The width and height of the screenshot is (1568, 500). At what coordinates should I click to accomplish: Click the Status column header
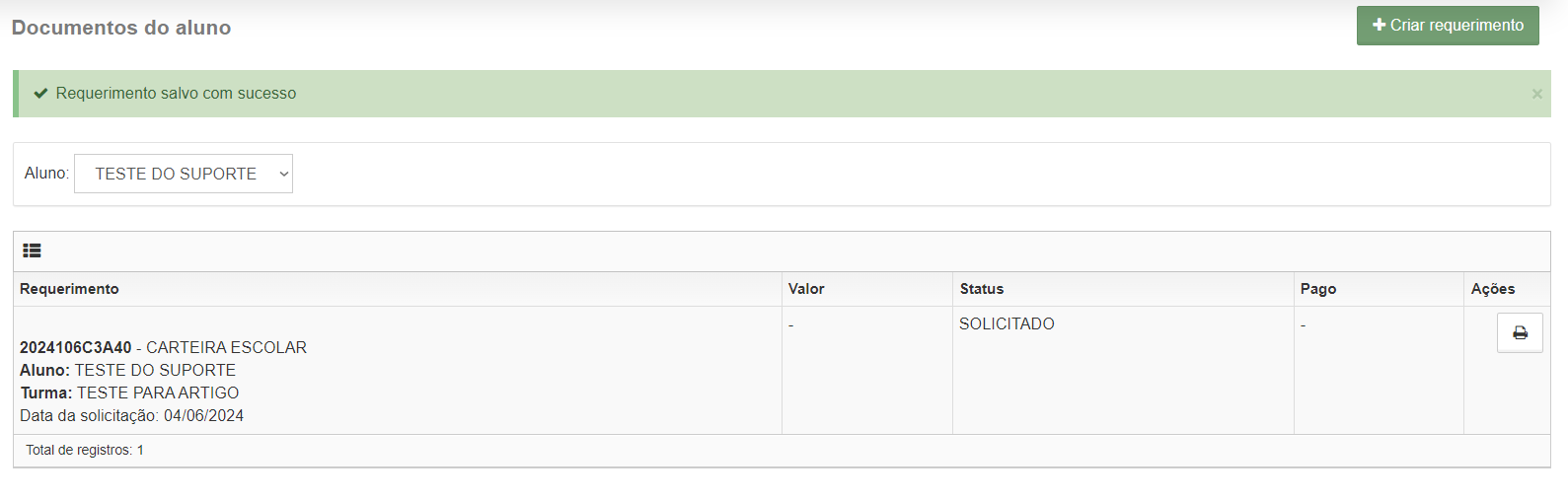pos(982,289)
